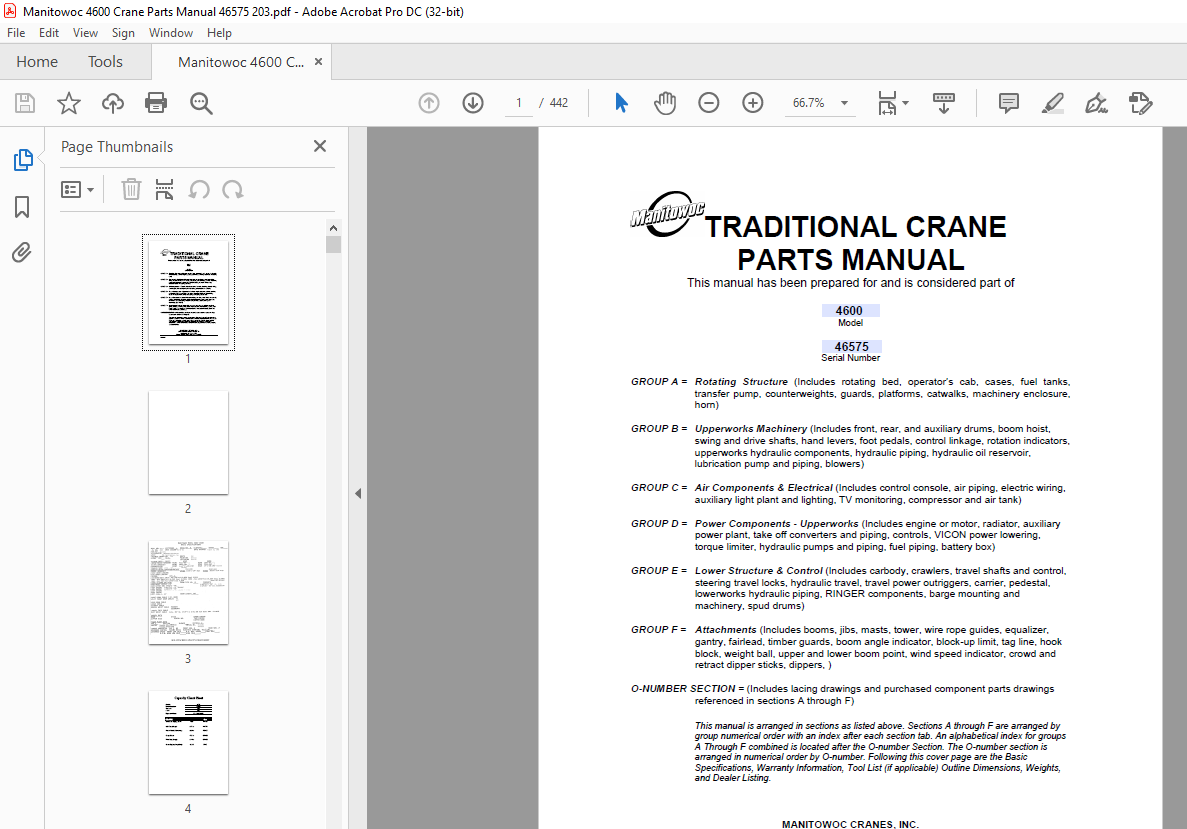Select page 2 thumbnail
This screenshot has height=829, width=1187.
[x=188, y=443]
